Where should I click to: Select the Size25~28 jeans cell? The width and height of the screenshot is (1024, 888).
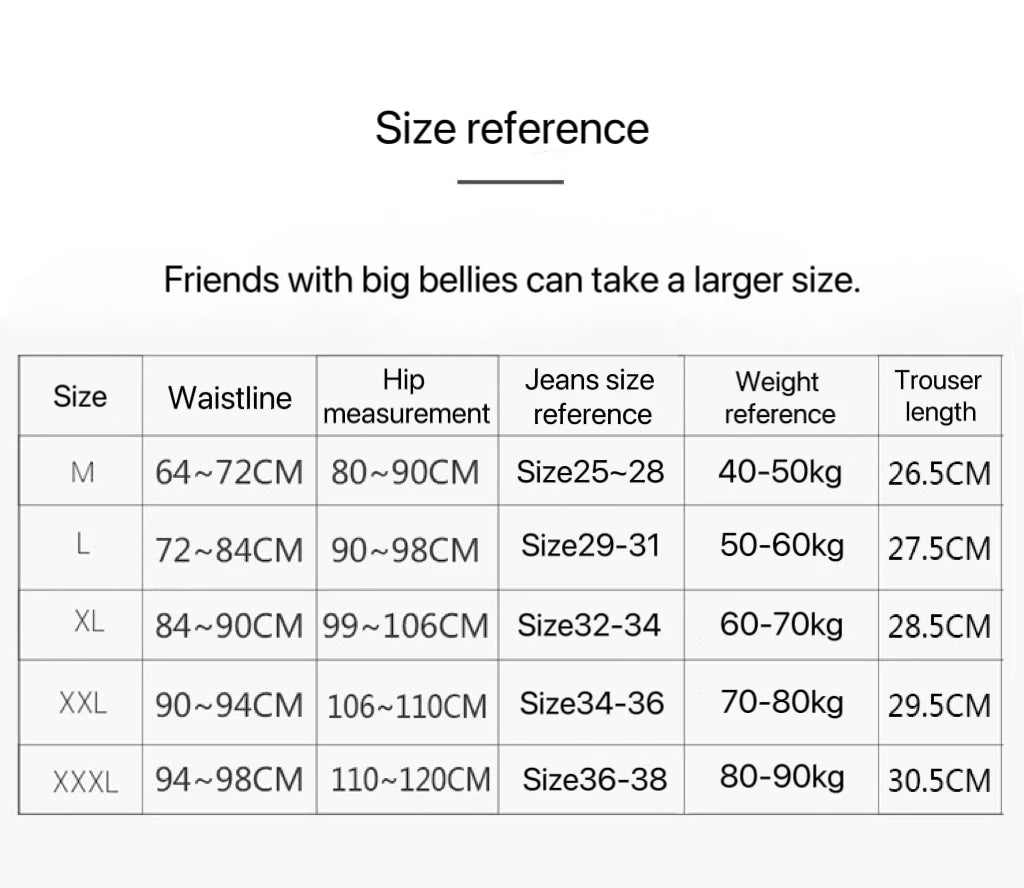(590, 472)
